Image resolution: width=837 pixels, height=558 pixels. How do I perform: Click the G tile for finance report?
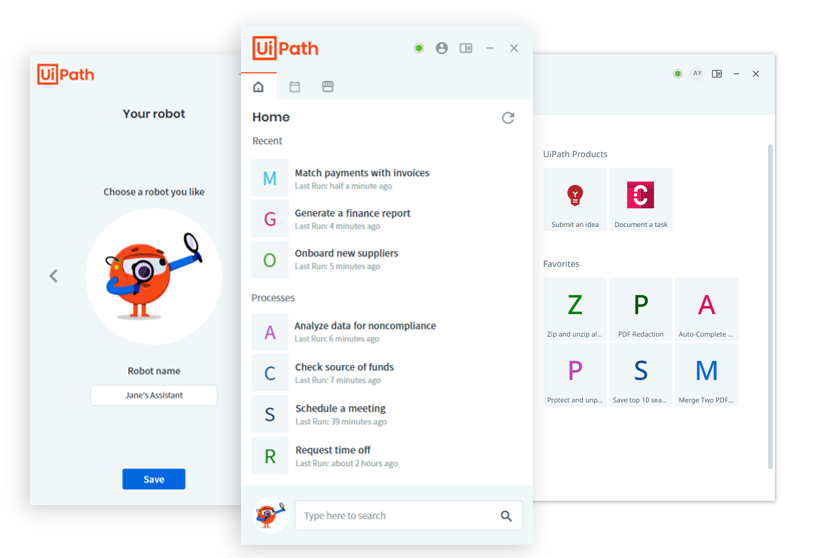[x=270, y=218]
